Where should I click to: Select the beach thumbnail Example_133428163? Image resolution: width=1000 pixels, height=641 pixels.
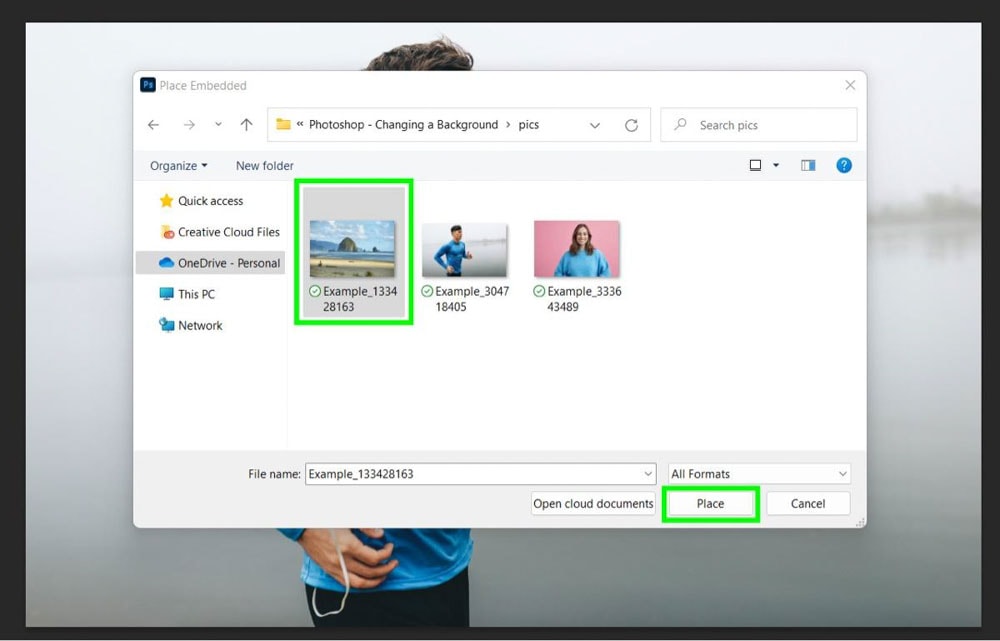(x=352, y=249)
